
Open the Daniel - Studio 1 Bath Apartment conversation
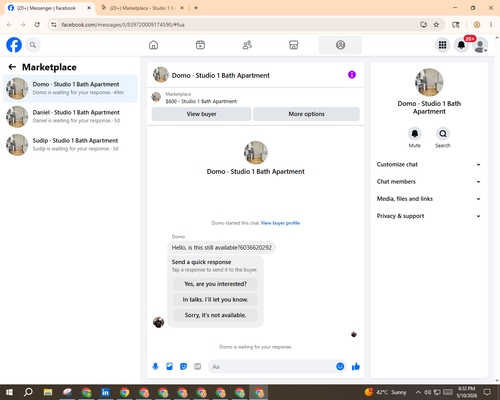click(x=70, y=117)
